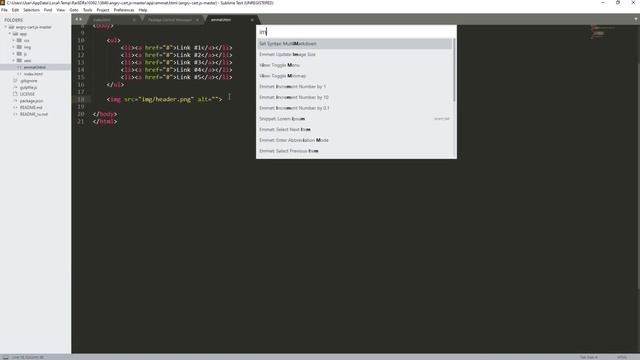This screenshot has height=360, width=640.
Task: Collapse the app folder arrow
Action: pos(10,34)
